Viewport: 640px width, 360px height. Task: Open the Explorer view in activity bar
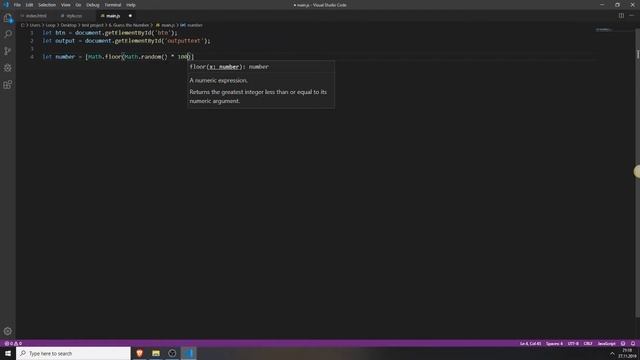(x=8, y=18)
